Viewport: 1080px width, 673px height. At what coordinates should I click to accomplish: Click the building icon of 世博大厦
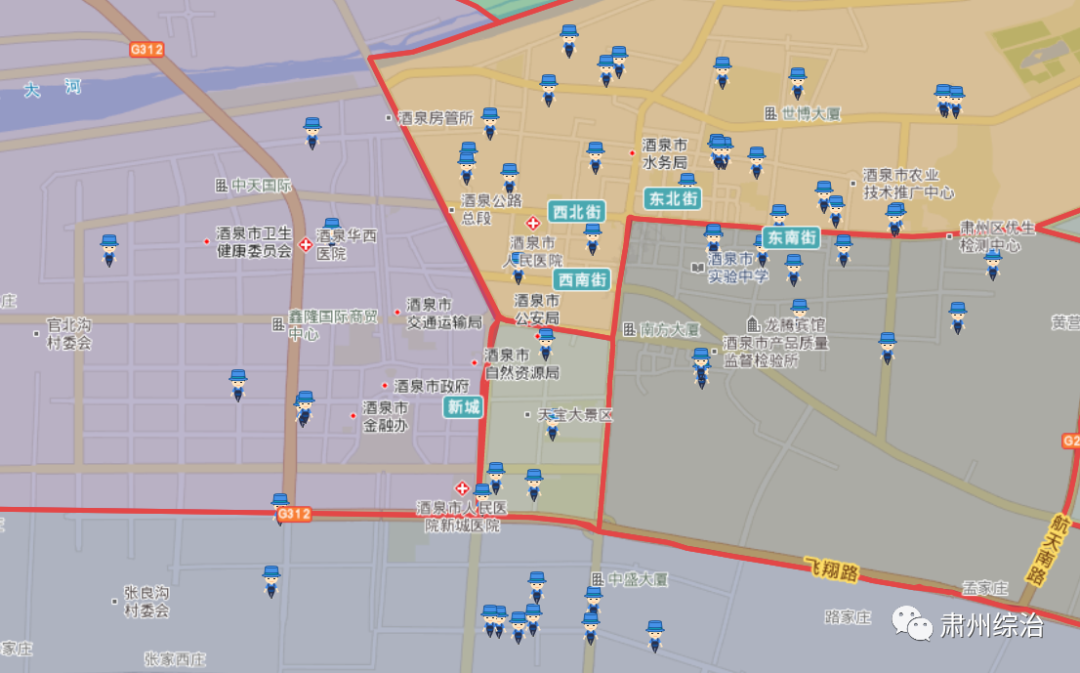tap(771, 113)
